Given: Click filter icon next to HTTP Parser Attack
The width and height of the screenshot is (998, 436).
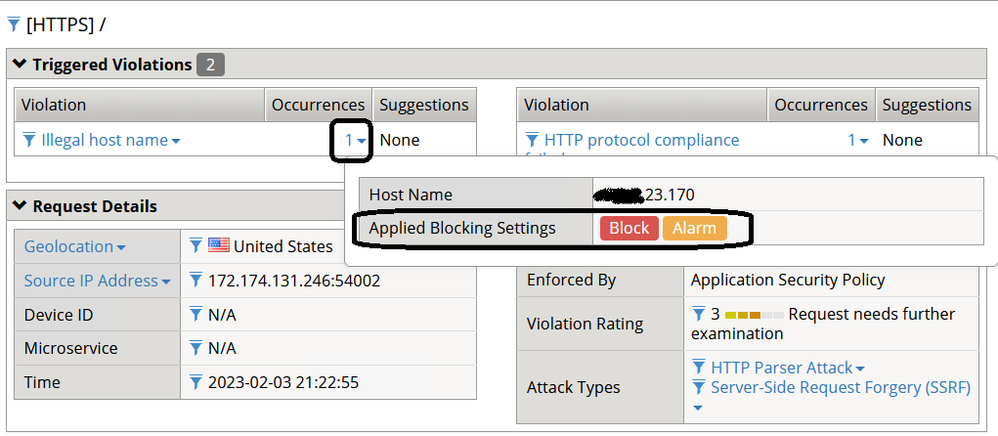Looking at the screenshot, I should [x=698, y=368].
